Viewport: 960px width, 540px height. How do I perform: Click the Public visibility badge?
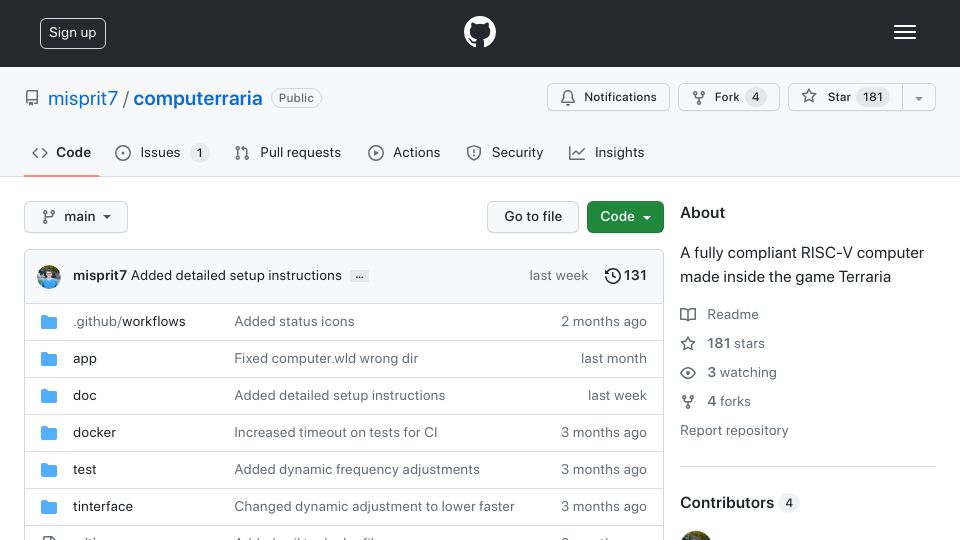point(296,98)
